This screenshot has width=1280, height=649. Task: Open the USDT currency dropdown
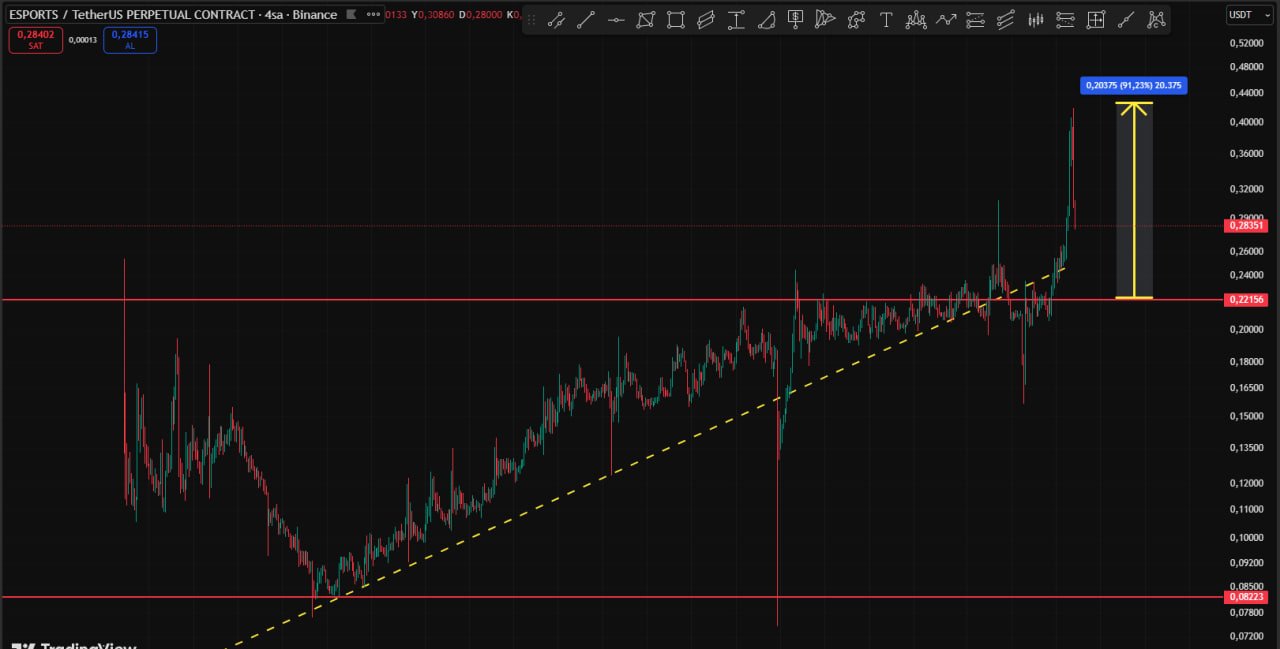(x=1242, y=15)
